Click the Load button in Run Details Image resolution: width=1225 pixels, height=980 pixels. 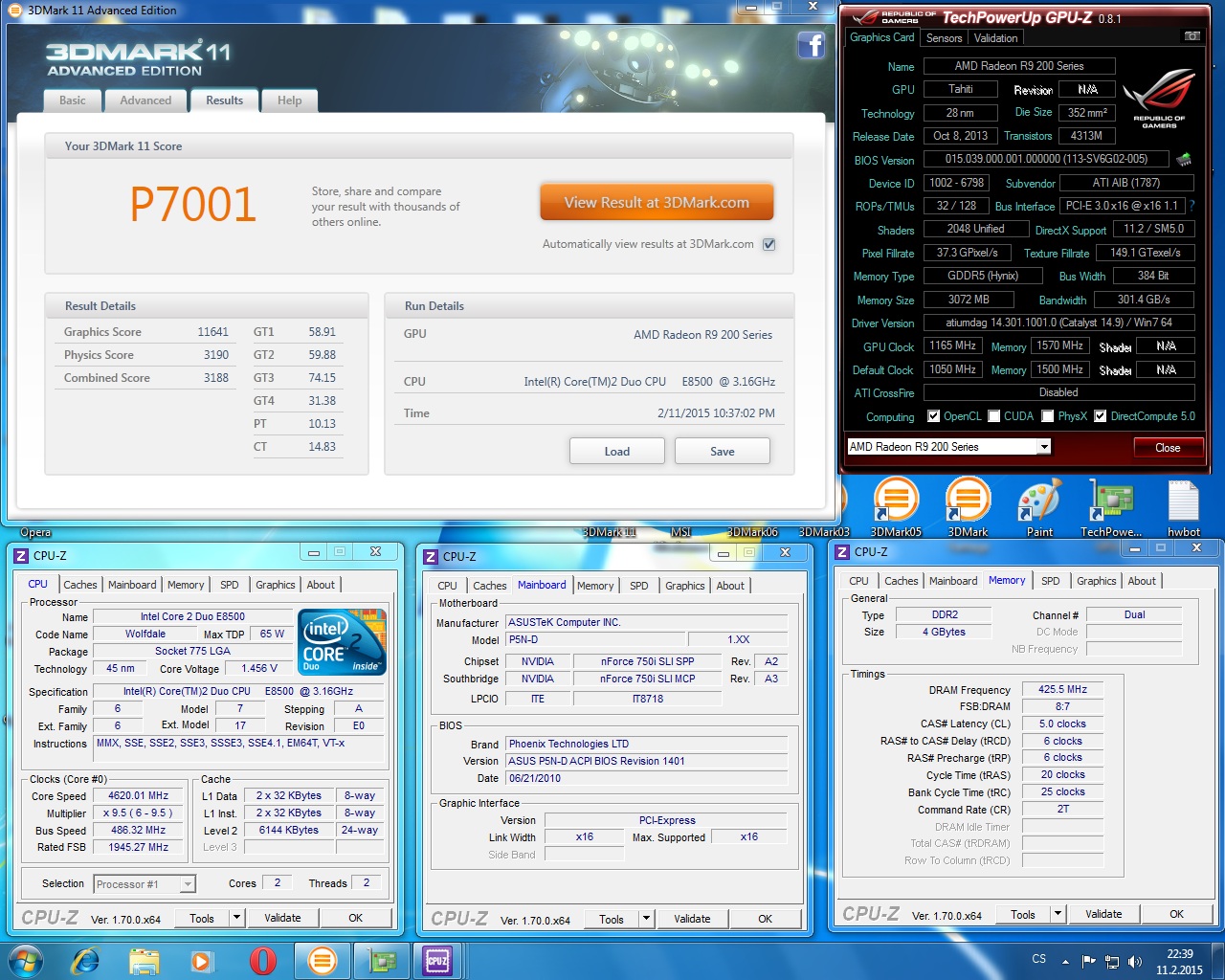(617, 451)
